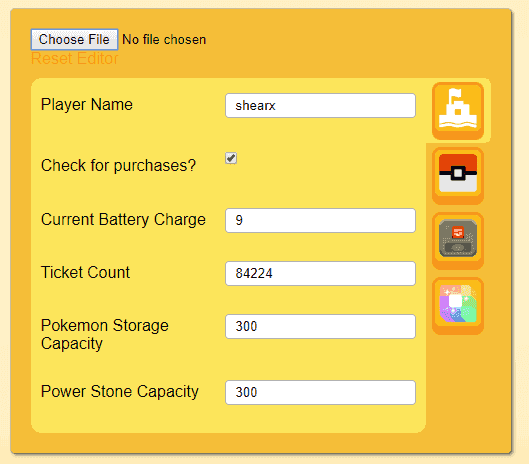
Task: Click the Pokemon Storage Capacity label
Action: tap(105, 334)
